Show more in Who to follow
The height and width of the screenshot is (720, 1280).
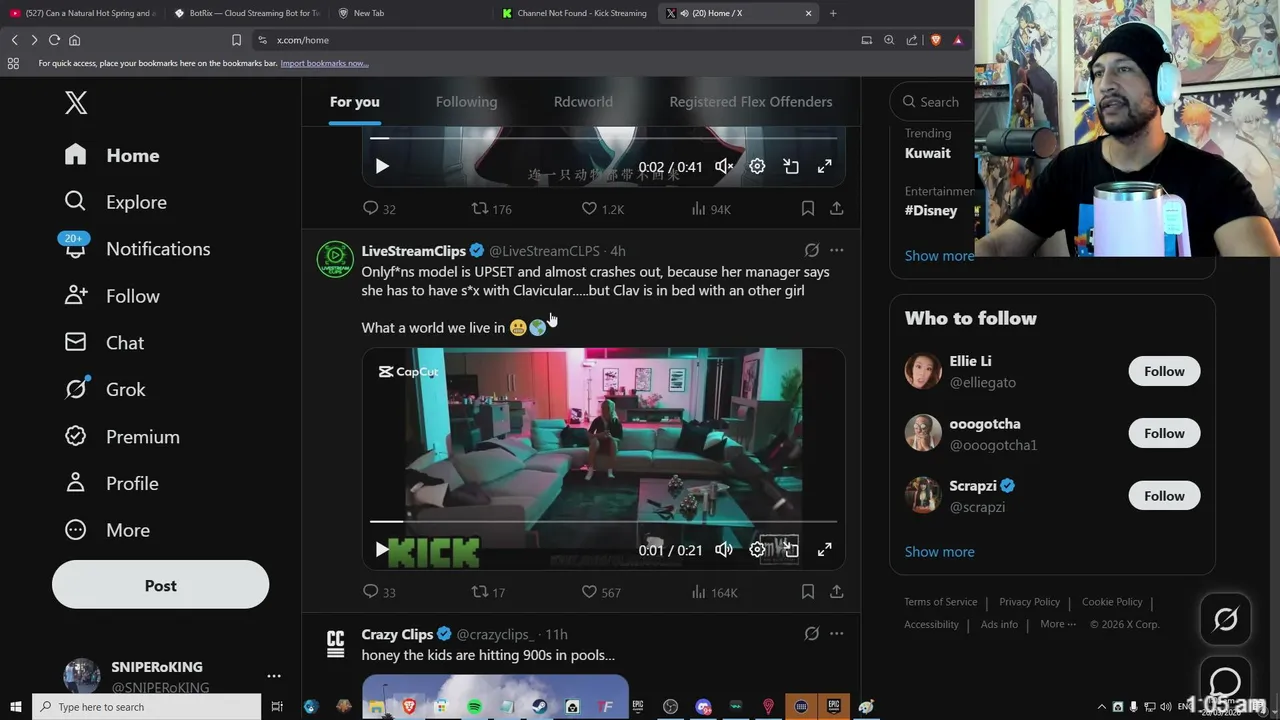(x=939, y=552)
